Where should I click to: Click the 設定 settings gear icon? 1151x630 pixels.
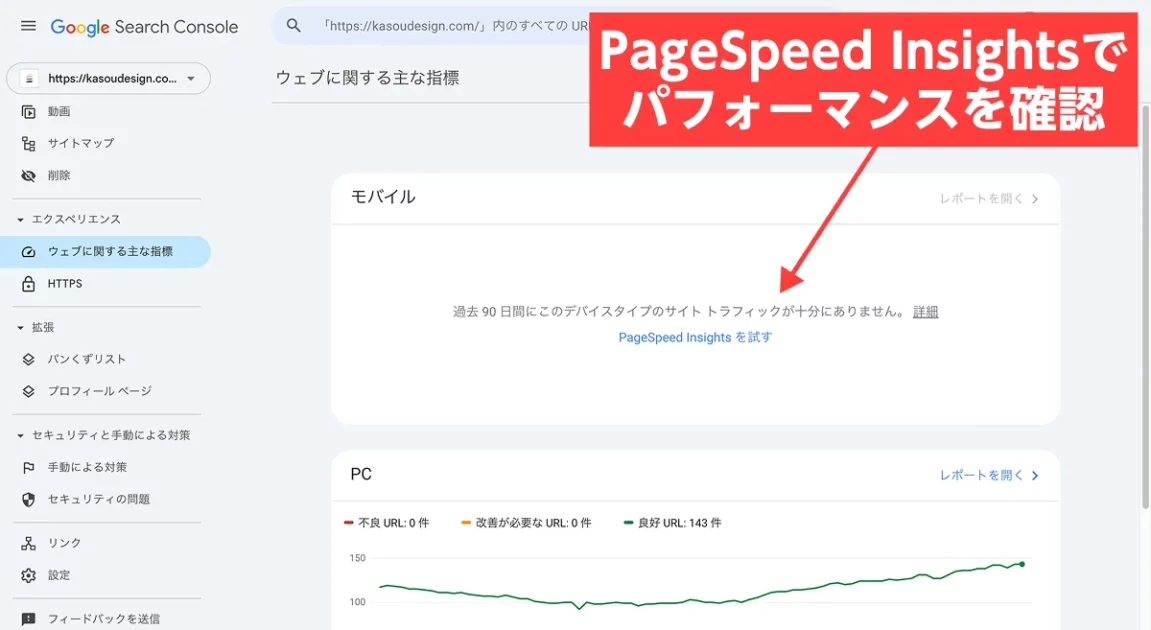pos(29,576)
